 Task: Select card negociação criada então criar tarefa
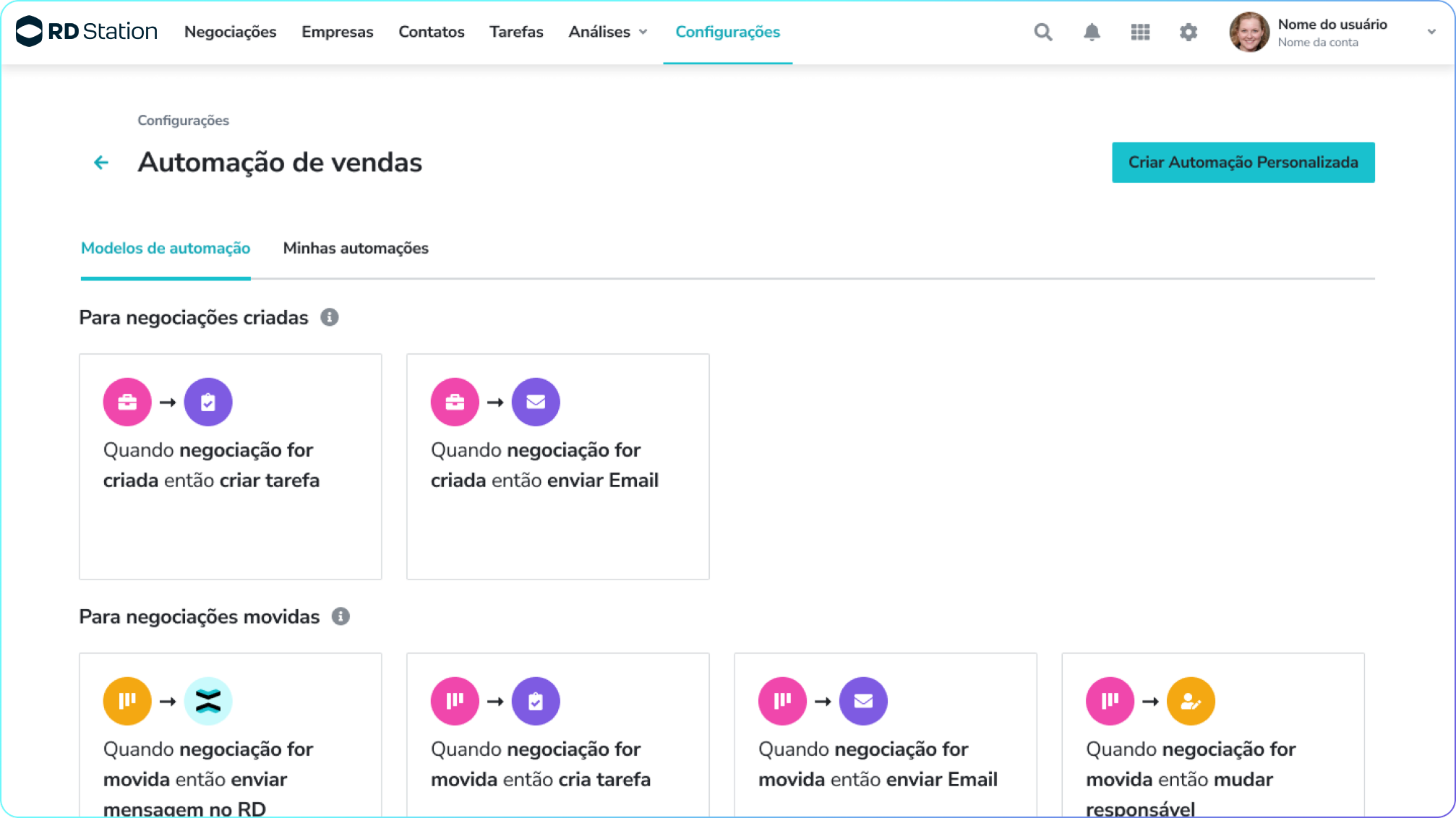231,467
